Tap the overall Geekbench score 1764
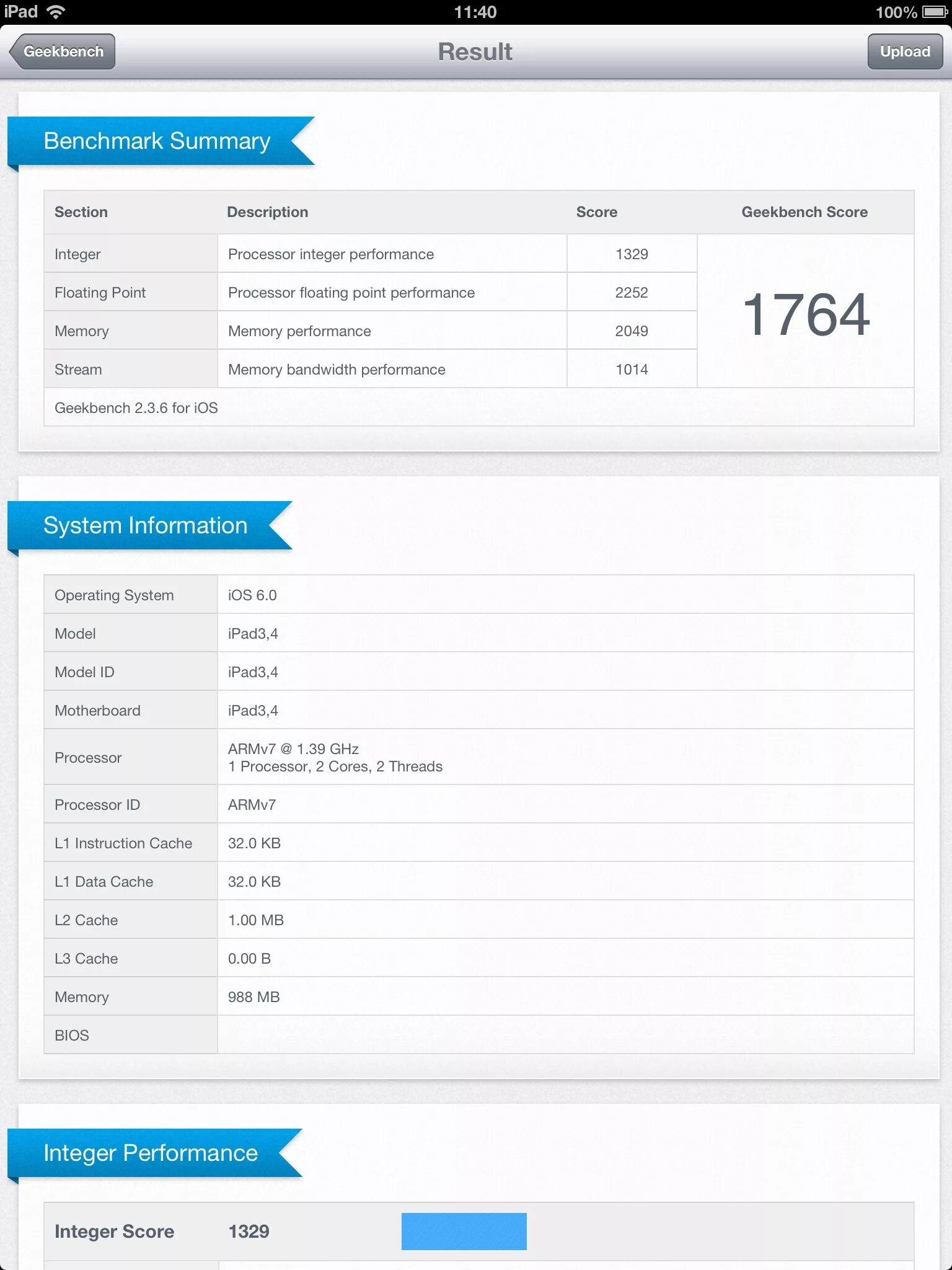This screenshot has height=1270, width=952. [806, 314]
